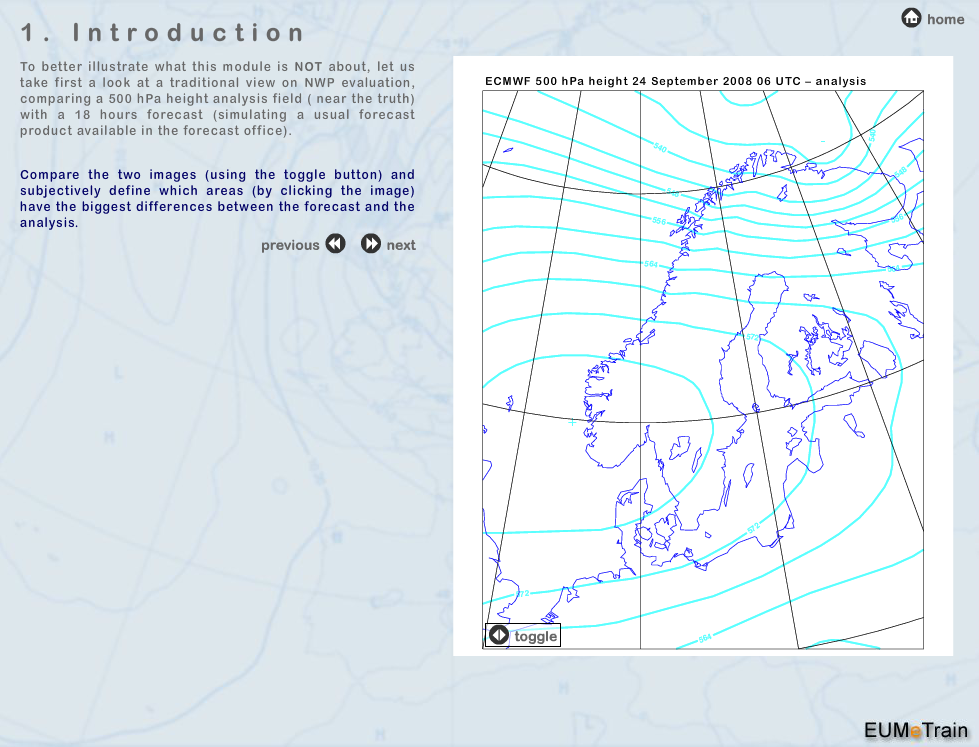Pick the 556 contour label on map
The image size is (979, 747).
click(658, 221)
